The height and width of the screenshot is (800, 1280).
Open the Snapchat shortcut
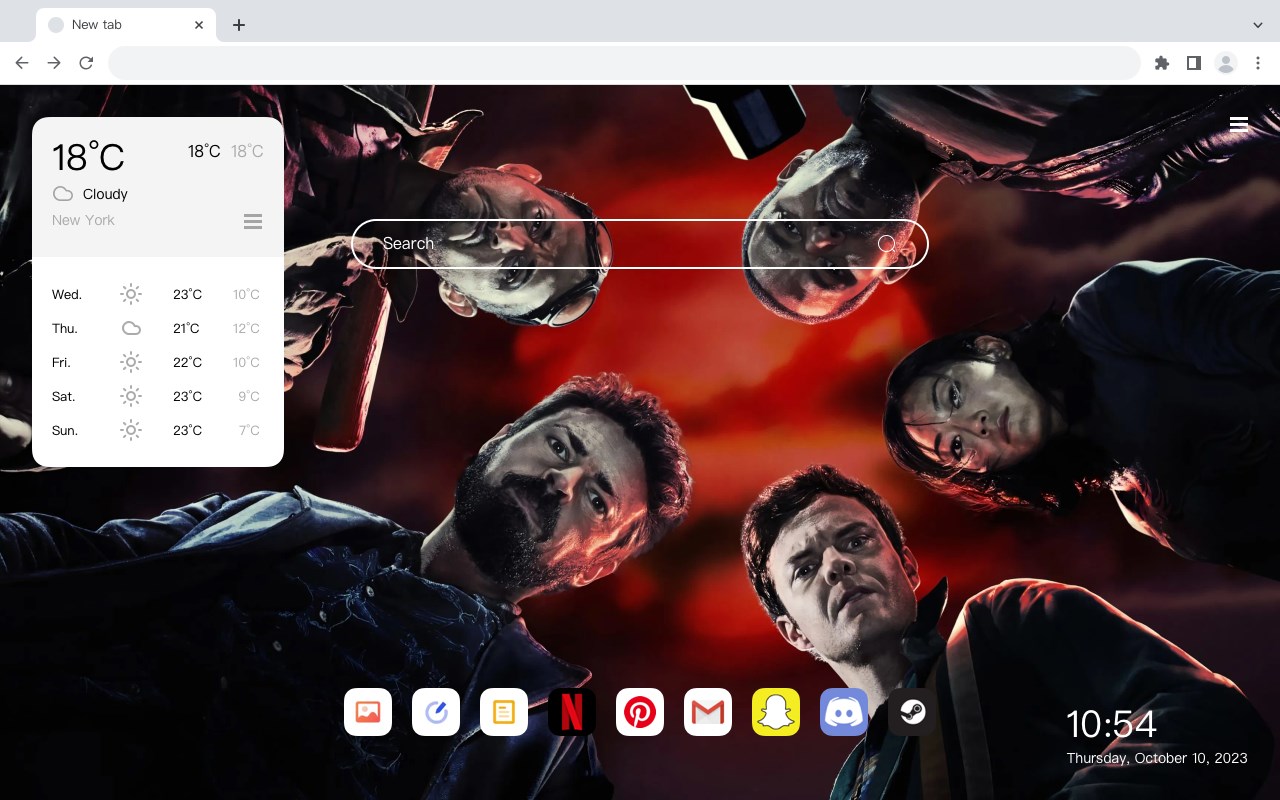click(x=776, y=712)
